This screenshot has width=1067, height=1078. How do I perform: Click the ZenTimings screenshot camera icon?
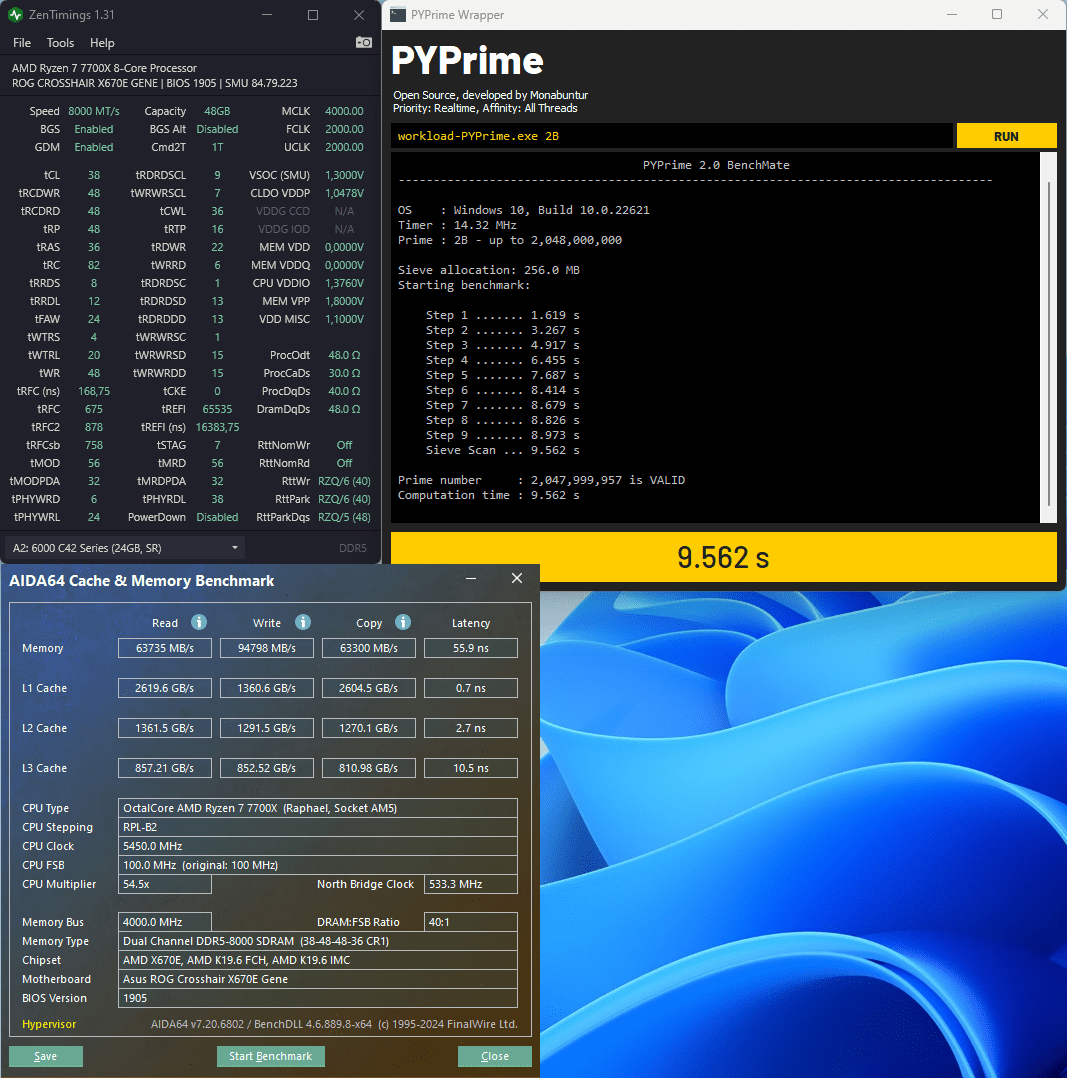point(364,43)
